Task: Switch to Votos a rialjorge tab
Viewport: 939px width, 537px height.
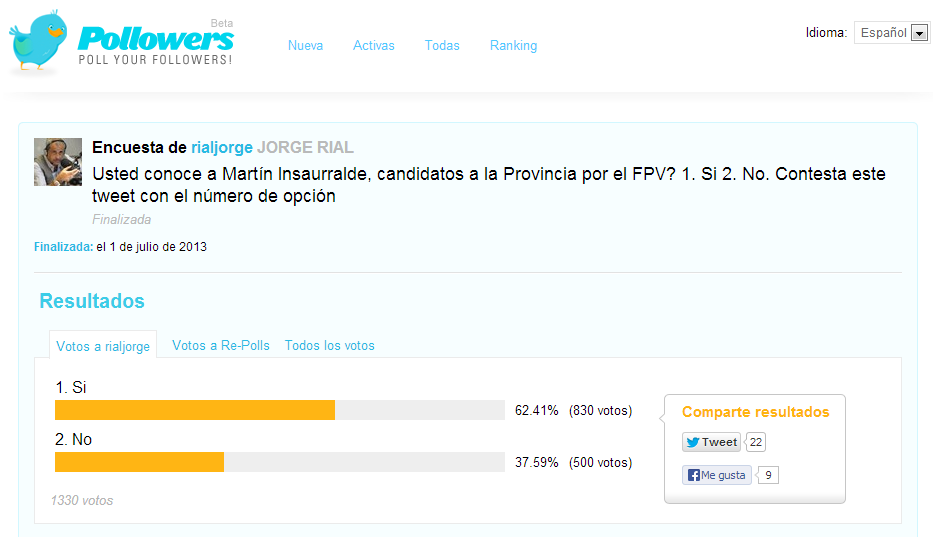Action: [103, 345]
